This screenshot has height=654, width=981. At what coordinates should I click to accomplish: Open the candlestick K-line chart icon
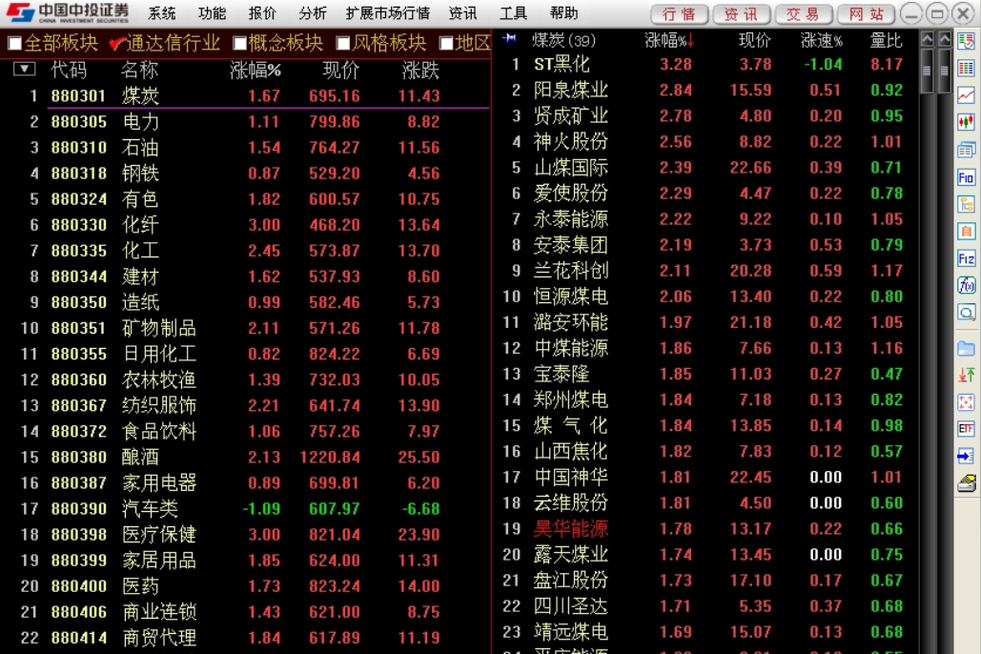(966, 121)
